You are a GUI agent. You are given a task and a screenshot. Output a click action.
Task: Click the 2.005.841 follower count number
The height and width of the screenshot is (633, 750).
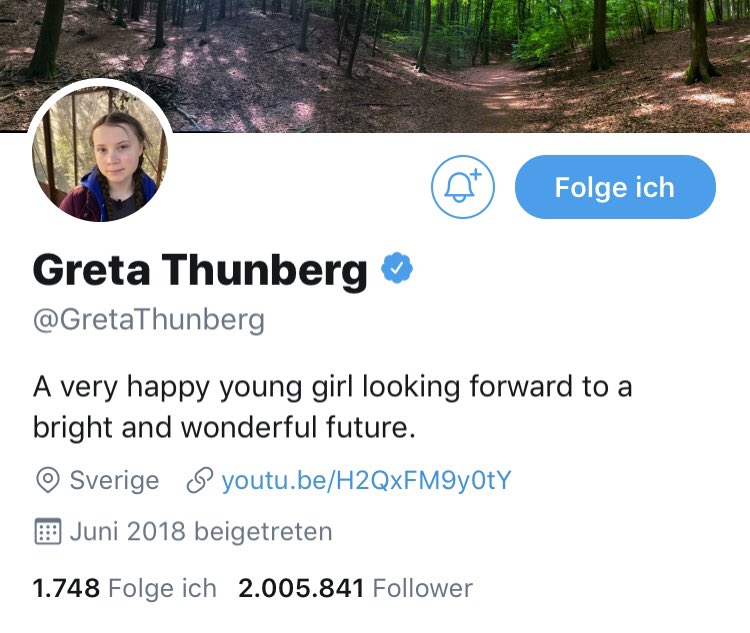coord(301,588)
